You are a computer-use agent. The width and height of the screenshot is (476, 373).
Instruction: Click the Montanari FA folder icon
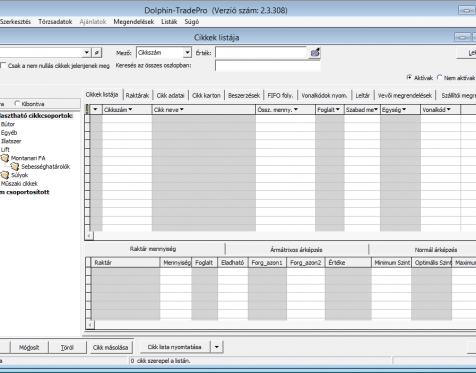(x=5, y=158)
